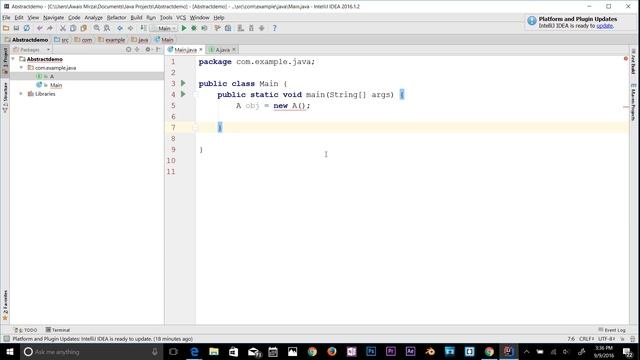The image size is (640, 360).
Task: Click the Open folder toolbar icon
Action: [6, 28]
